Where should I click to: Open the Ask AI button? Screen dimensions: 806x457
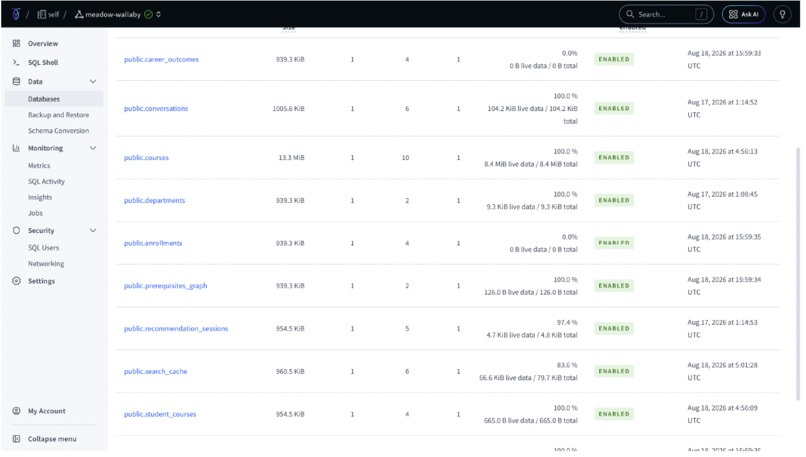(743, 14)
